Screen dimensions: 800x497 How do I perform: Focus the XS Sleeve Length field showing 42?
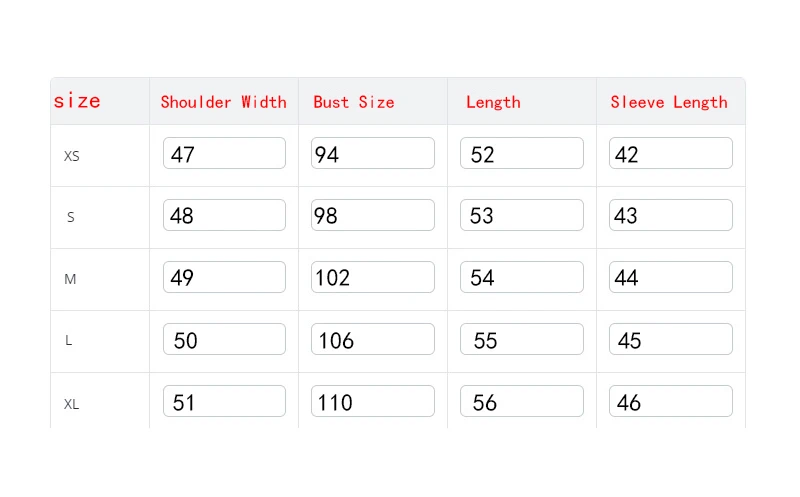[670, 153]
